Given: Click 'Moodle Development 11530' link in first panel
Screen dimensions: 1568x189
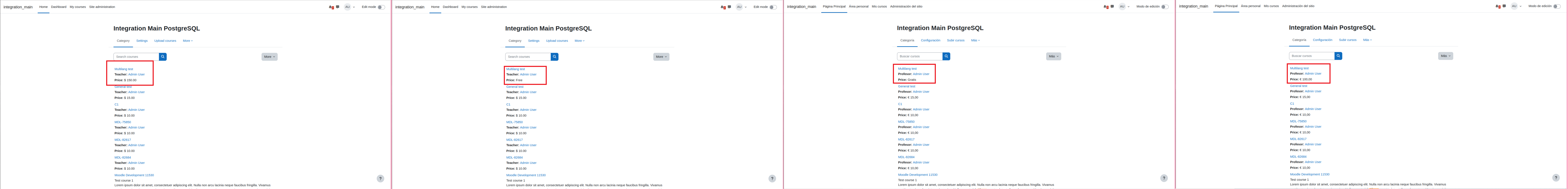Looking at the screenshot, I should coord(134,175).
